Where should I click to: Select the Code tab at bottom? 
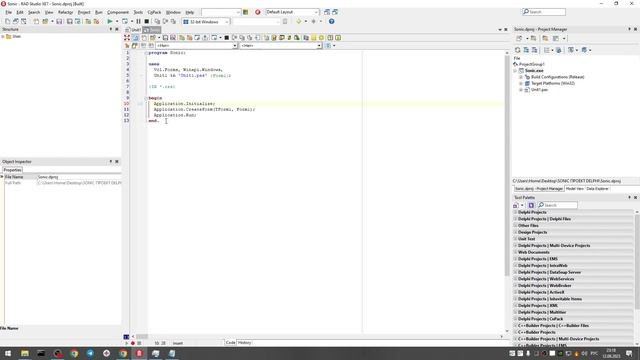230,343
